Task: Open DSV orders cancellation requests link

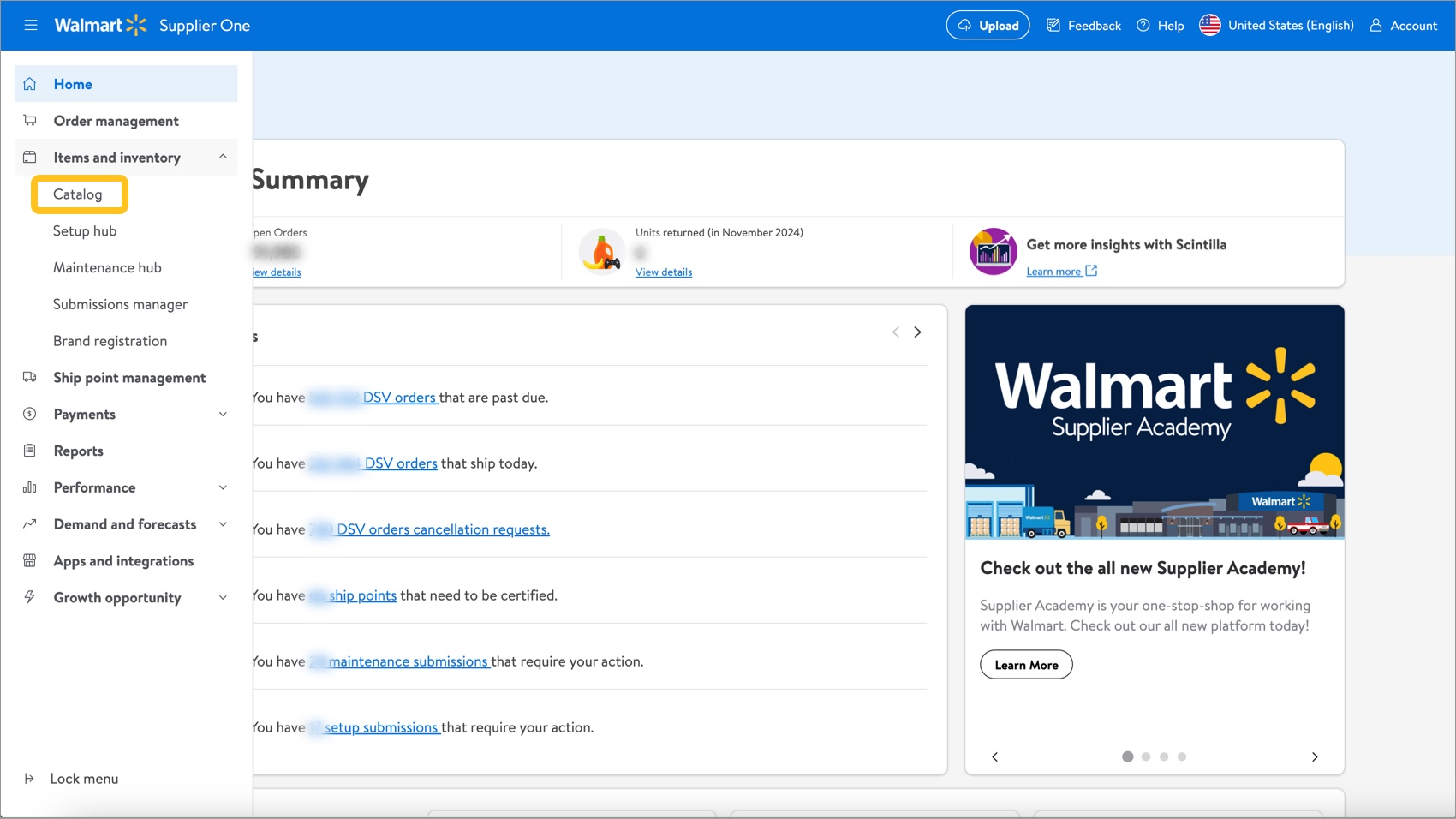Action: tap(429, 529)
